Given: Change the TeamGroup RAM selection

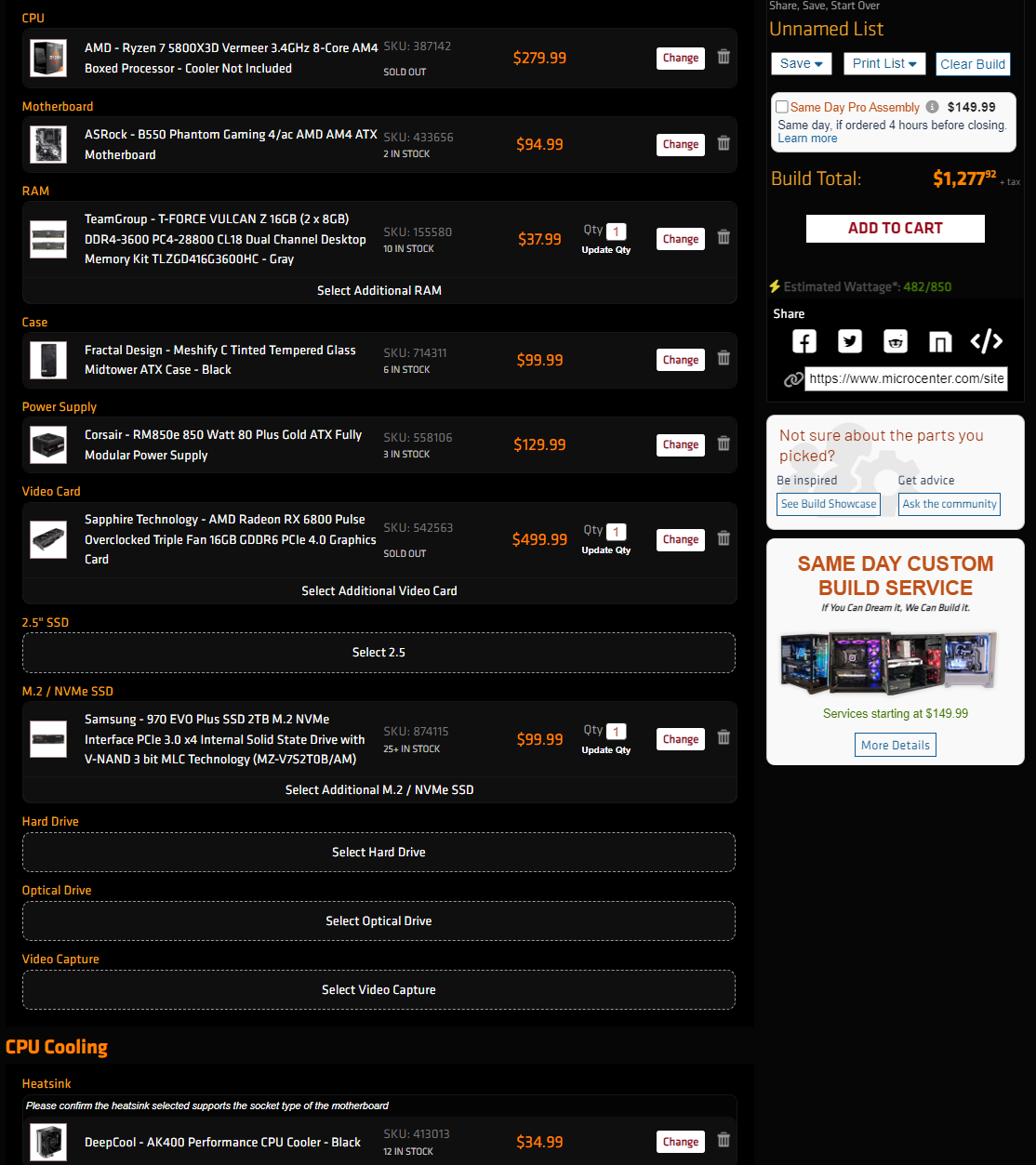Looking at the screenshot, I should coord(681,239).
